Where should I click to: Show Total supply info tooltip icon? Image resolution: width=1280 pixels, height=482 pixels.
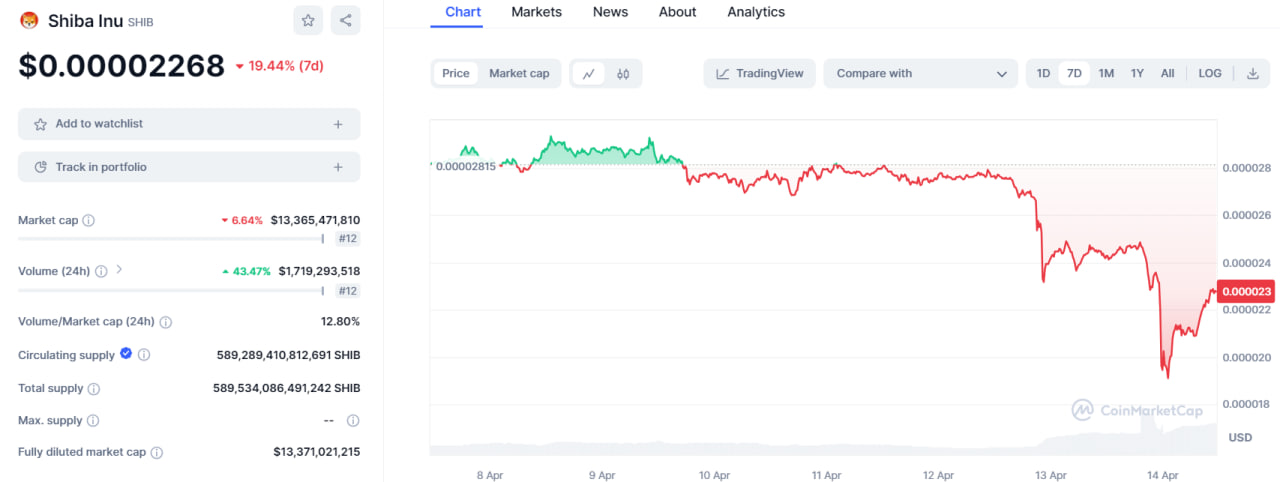[x=94, y=388]
